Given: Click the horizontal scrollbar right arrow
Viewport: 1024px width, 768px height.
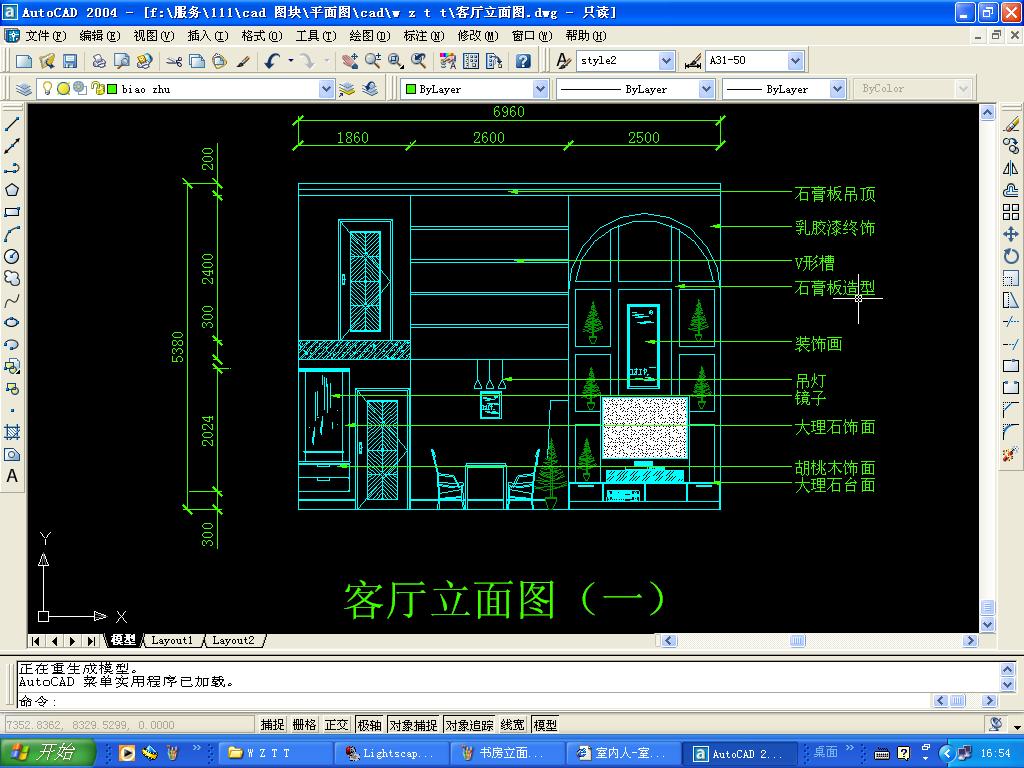Looking at the screenshot, I should [970, 641].
